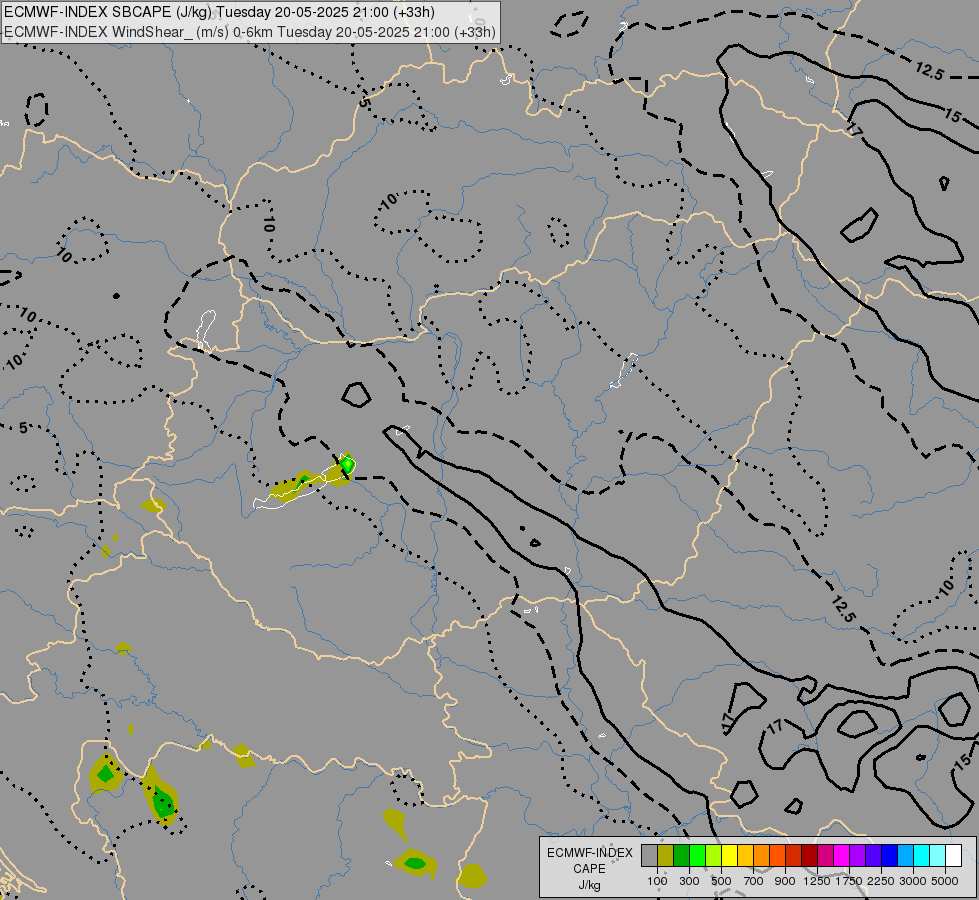Select the bright green legend swatch
Viewport: 979px width, 900px height.
point(697,855)
